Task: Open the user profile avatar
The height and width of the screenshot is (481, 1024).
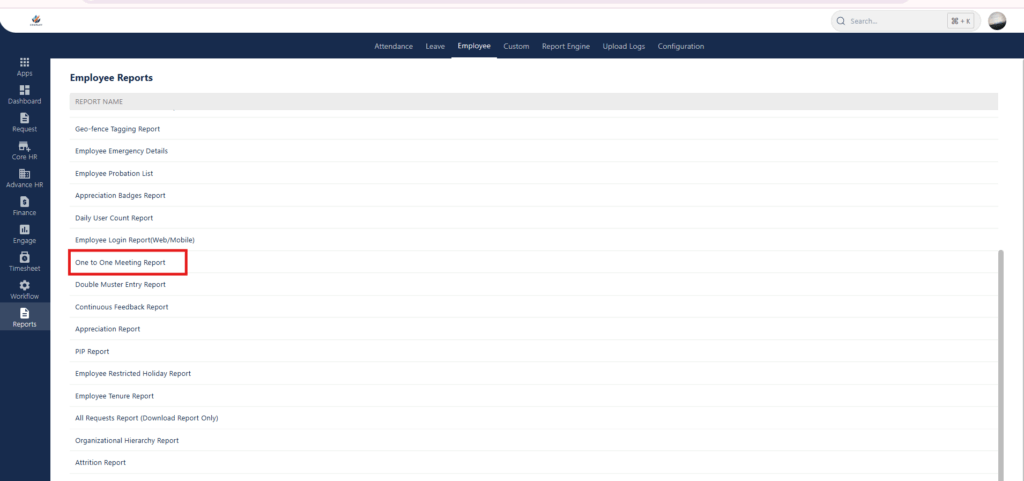Action: coord(997,21)
